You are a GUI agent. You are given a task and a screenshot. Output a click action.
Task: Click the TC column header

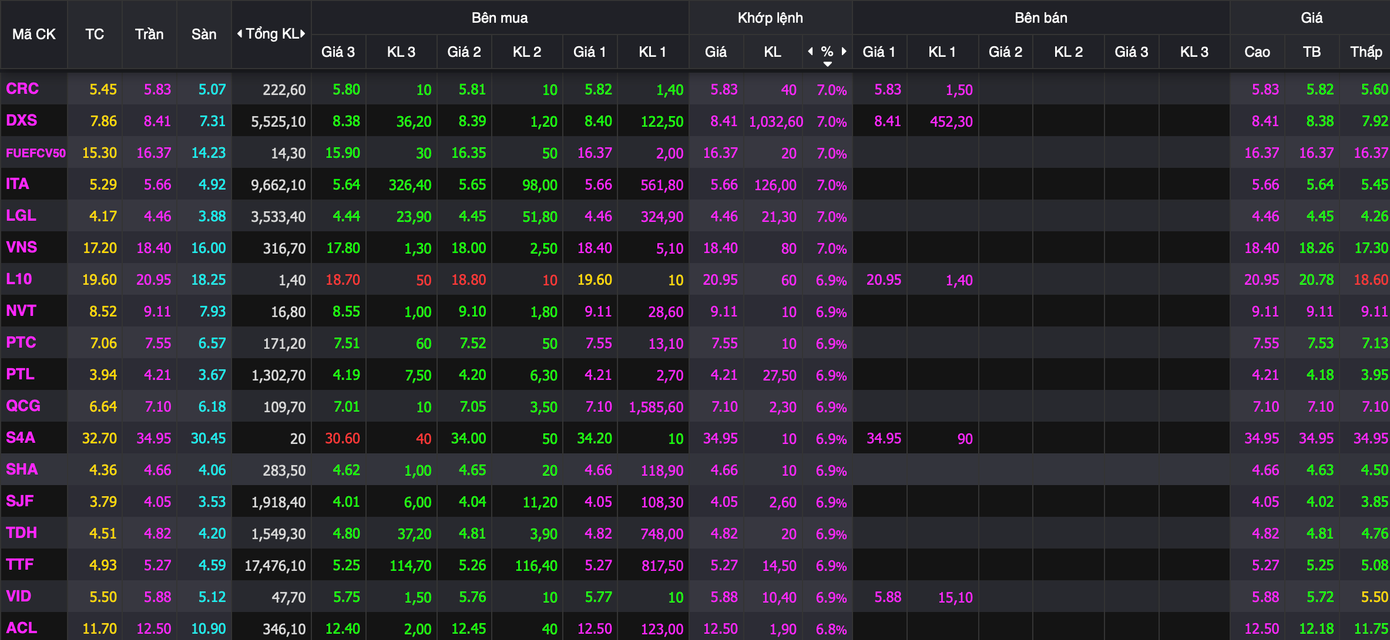95,34
